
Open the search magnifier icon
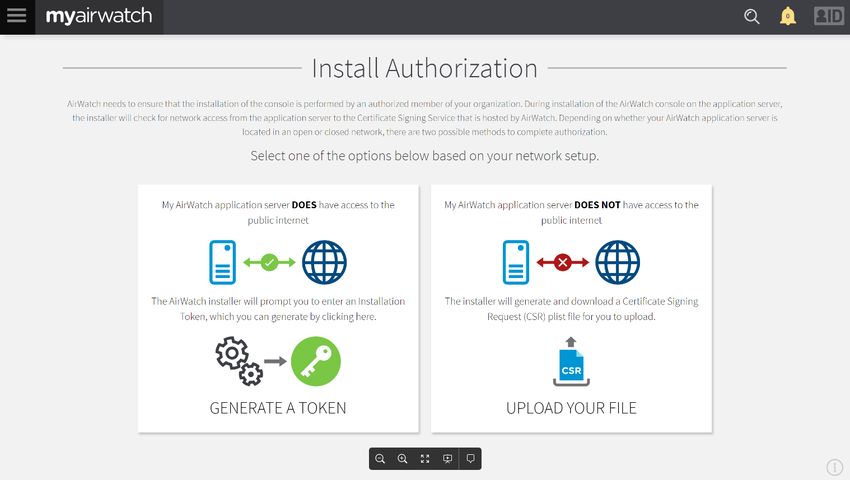click(751, 16)
